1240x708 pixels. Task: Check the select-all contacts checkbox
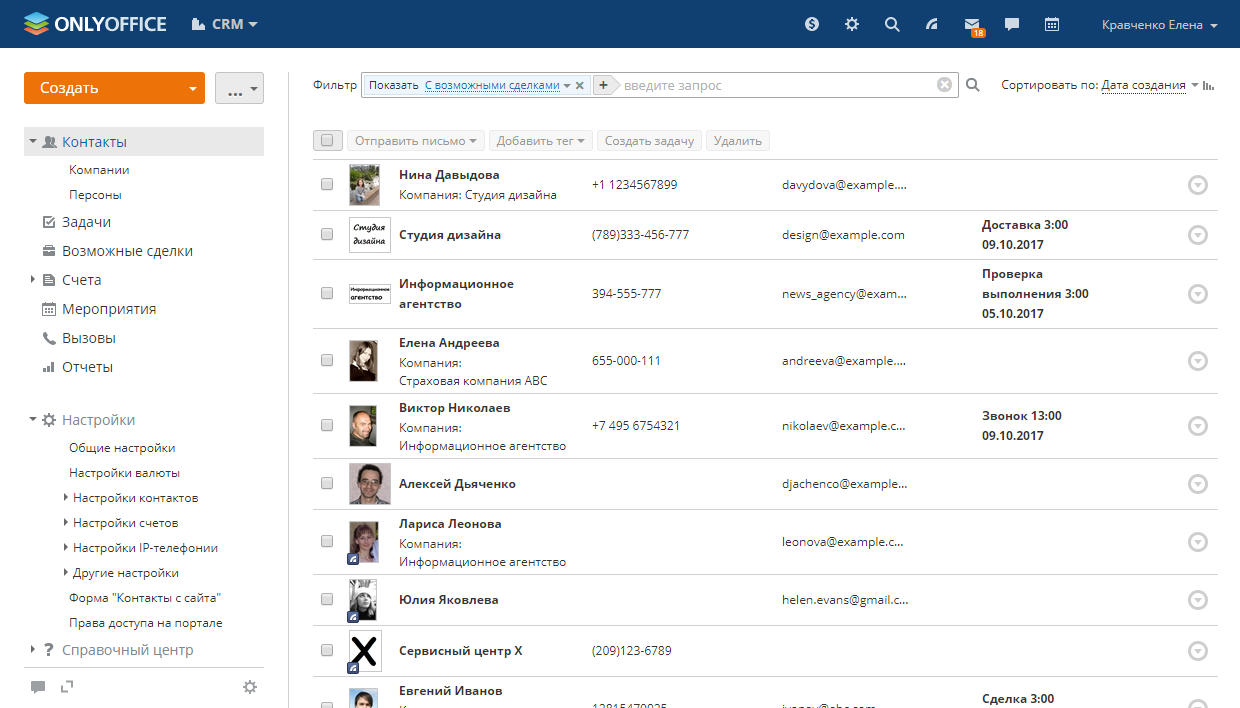click(328, 141)
